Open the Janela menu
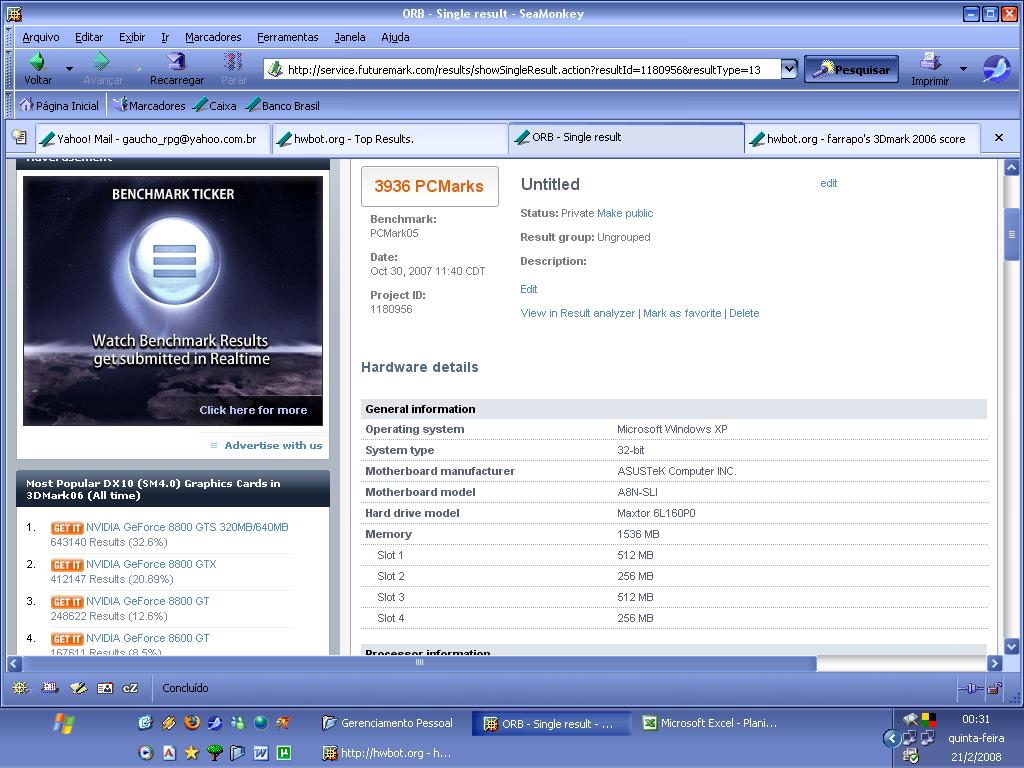 350,37
